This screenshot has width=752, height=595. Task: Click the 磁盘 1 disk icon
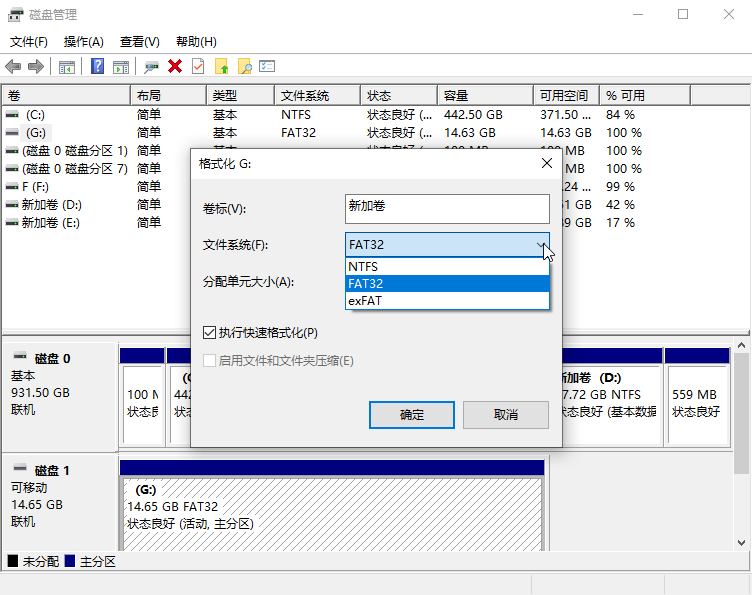point(20,467)
